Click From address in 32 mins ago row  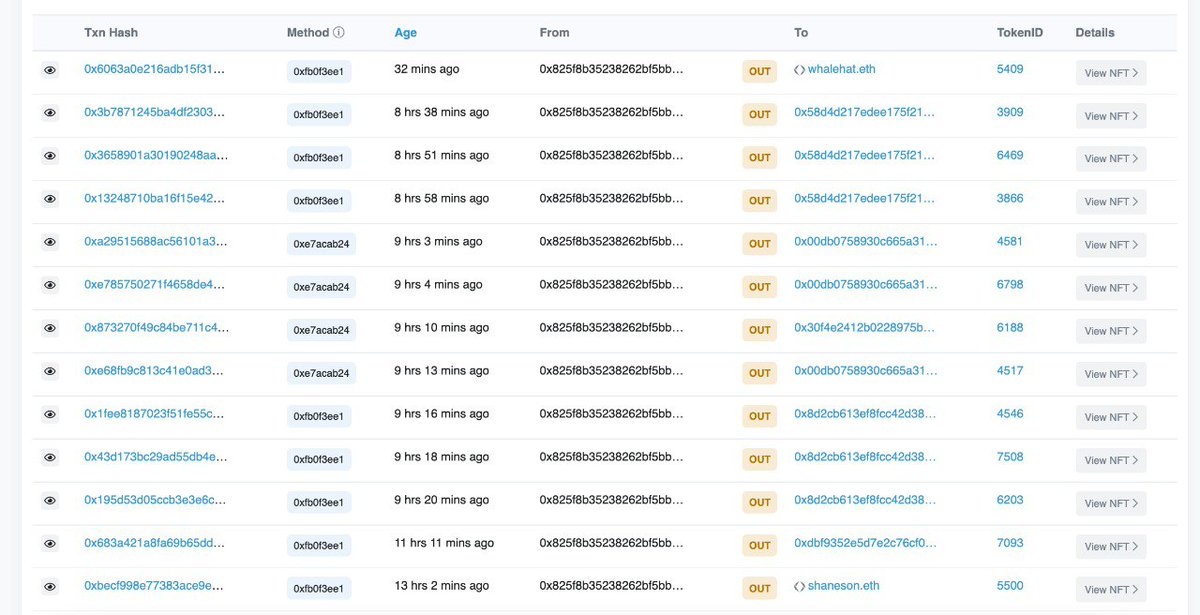point(611,70)
